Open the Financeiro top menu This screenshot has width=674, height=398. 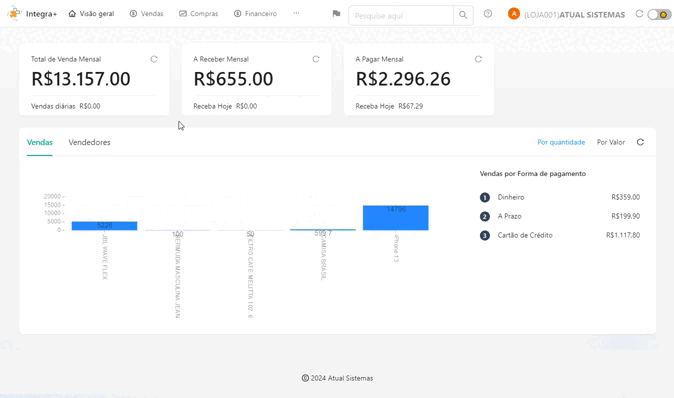click(255, 14)
